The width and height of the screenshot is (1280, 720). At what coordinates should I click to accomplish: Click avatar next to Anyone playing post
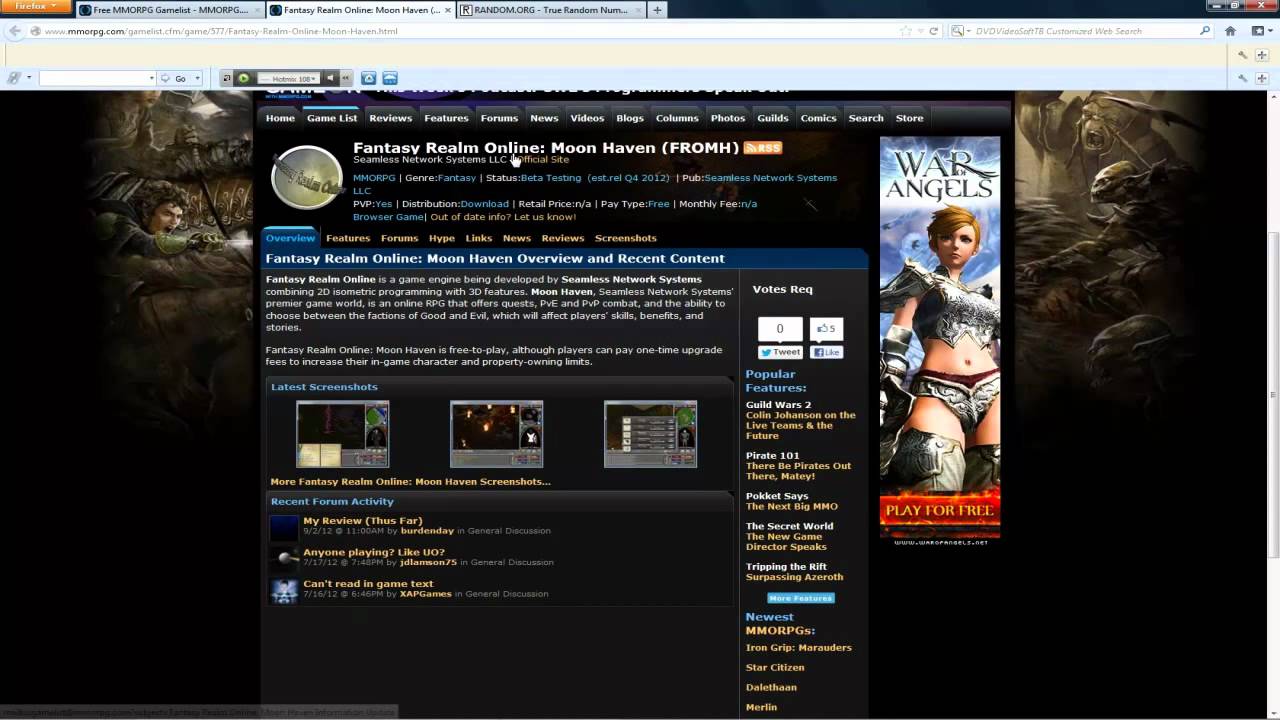(x=284, y=558)
